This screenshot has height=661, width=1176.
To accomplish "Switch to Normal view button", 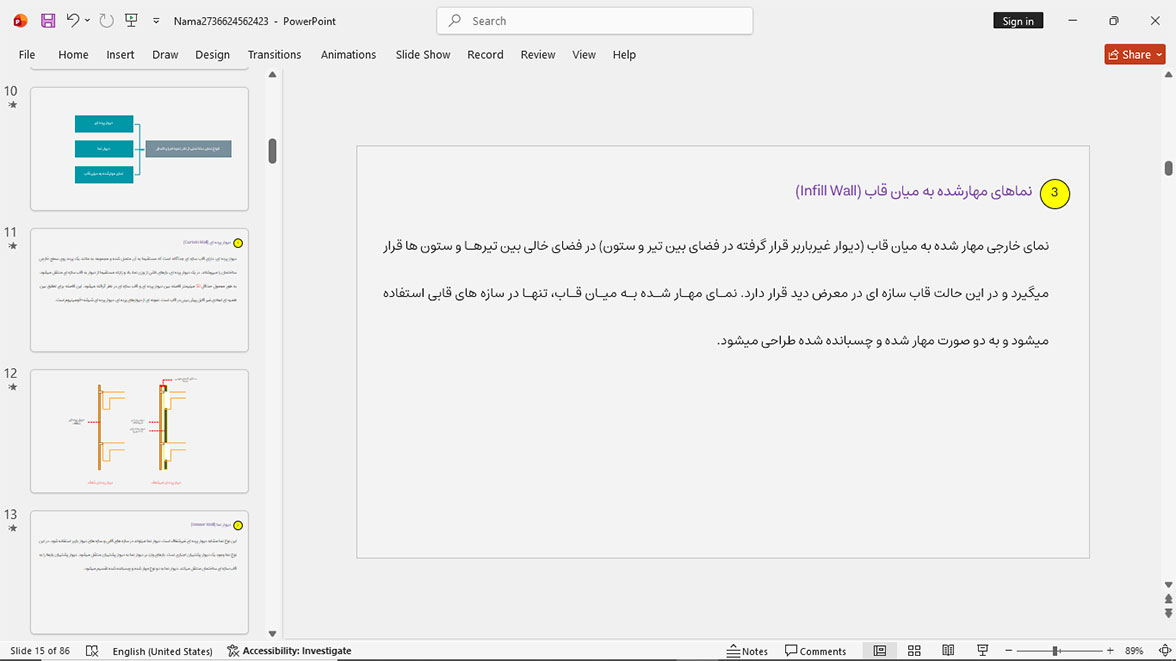I will [880, 650].
